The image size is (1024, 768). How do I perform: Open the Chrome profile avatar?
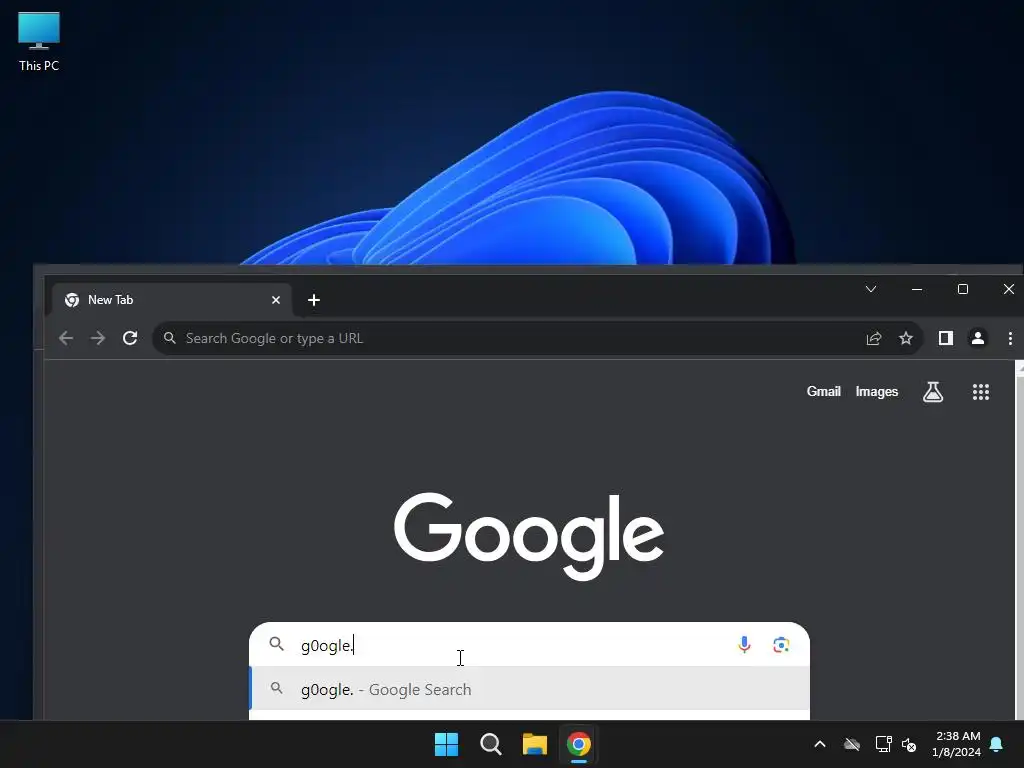click(x=978, y=338)
